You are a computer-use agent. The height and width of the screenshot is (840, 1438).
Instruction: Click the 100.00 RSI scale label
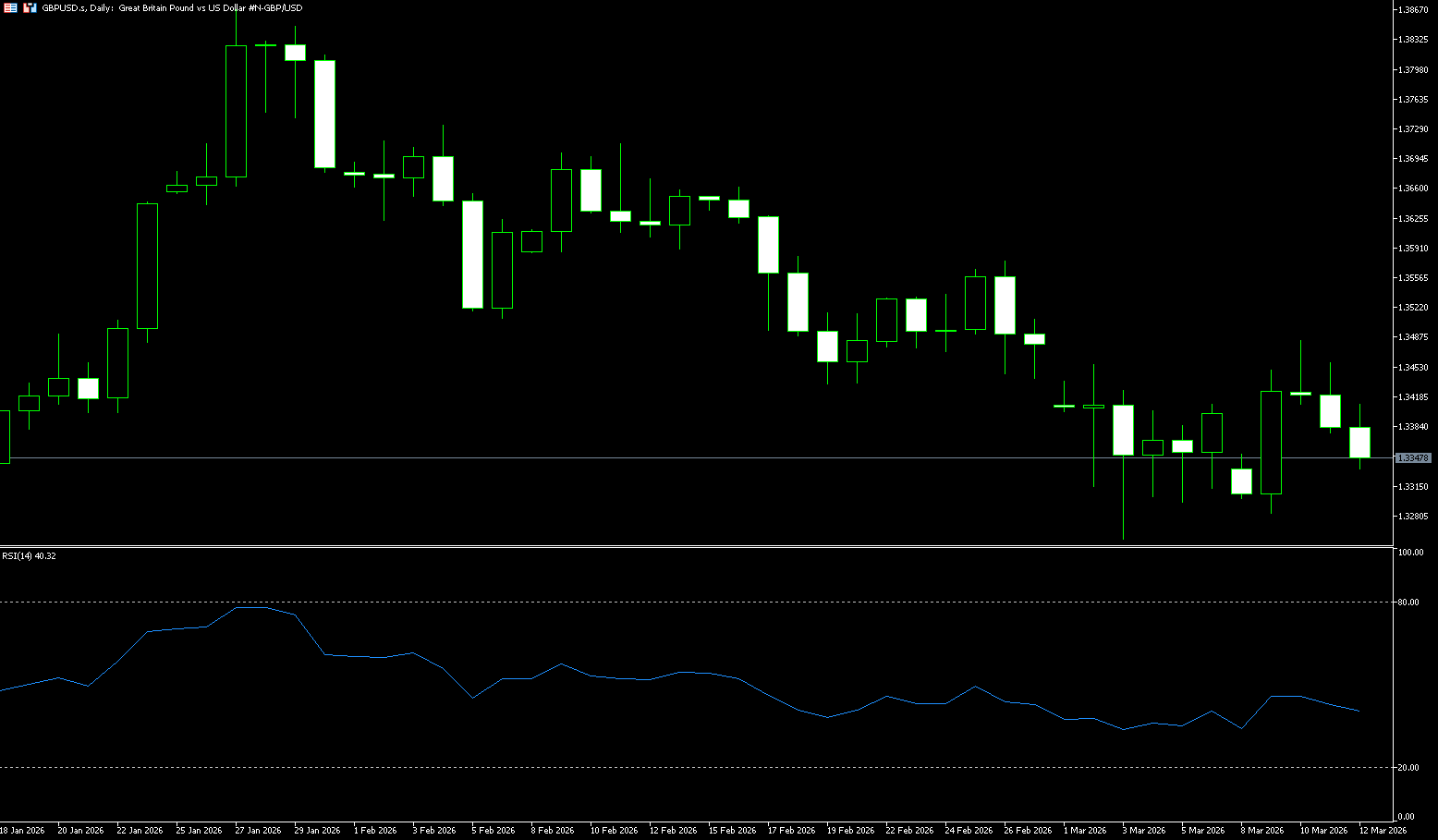pos(1410,553)
